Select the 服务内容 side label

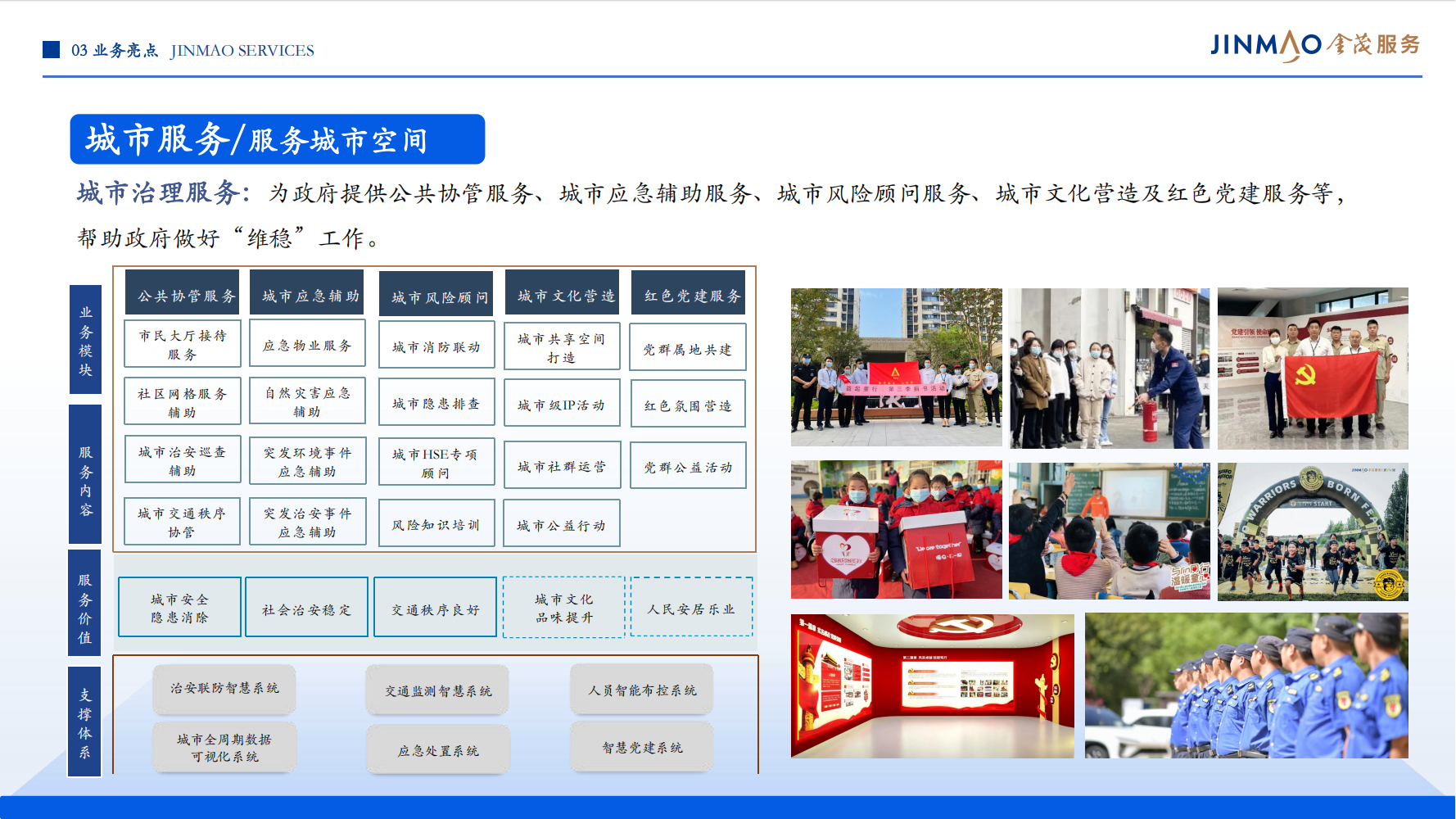(86, 474)
